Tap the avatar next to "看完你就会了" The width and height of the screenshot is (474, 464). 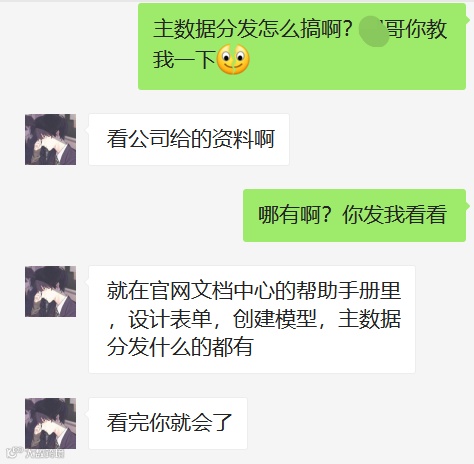[50, 423]
